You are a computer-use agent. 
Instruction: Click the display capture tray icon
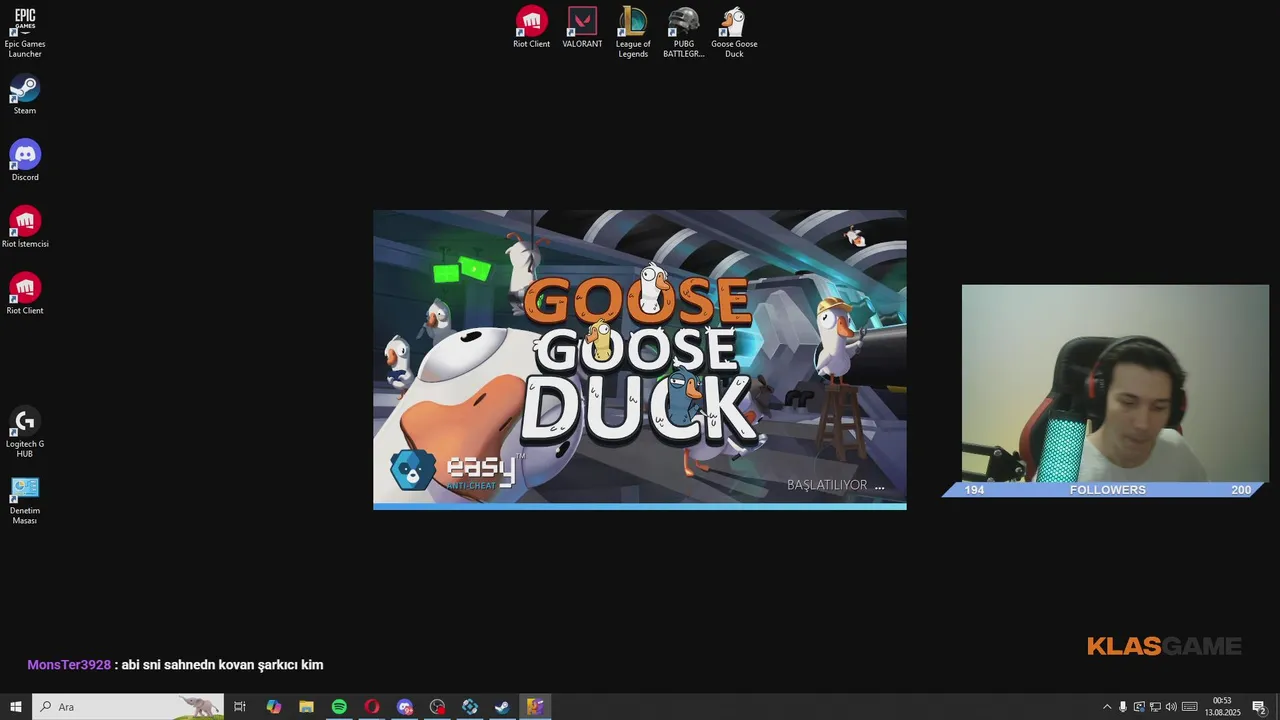(x=1139, y=707)
